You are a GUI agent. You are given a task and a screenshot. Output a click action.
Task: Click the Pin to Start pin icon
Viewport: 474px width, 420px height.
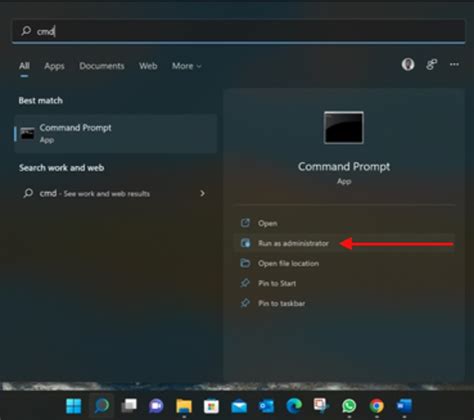pos(245,283)
